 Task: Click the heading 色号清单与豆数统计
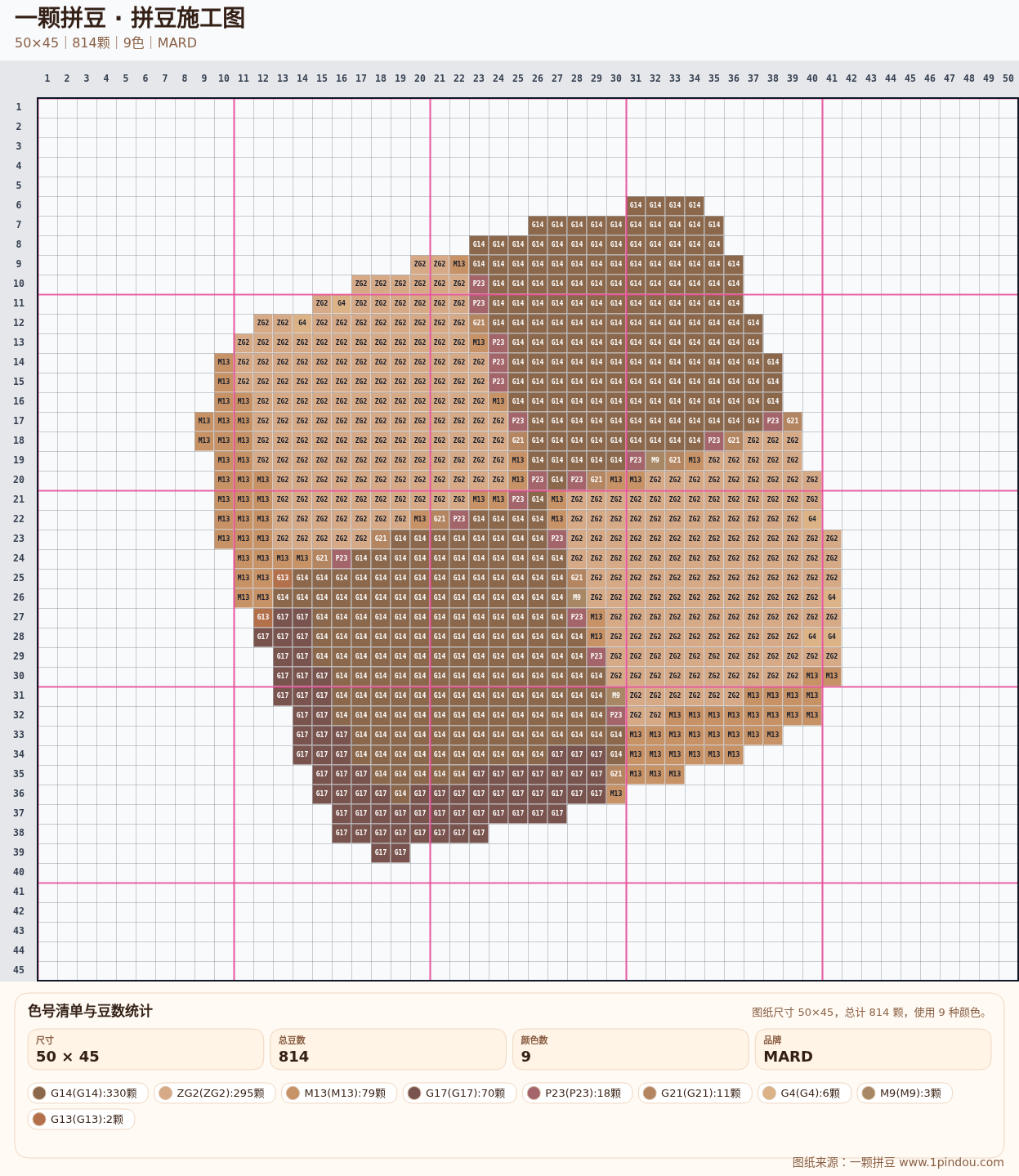tap(90, 1011)
